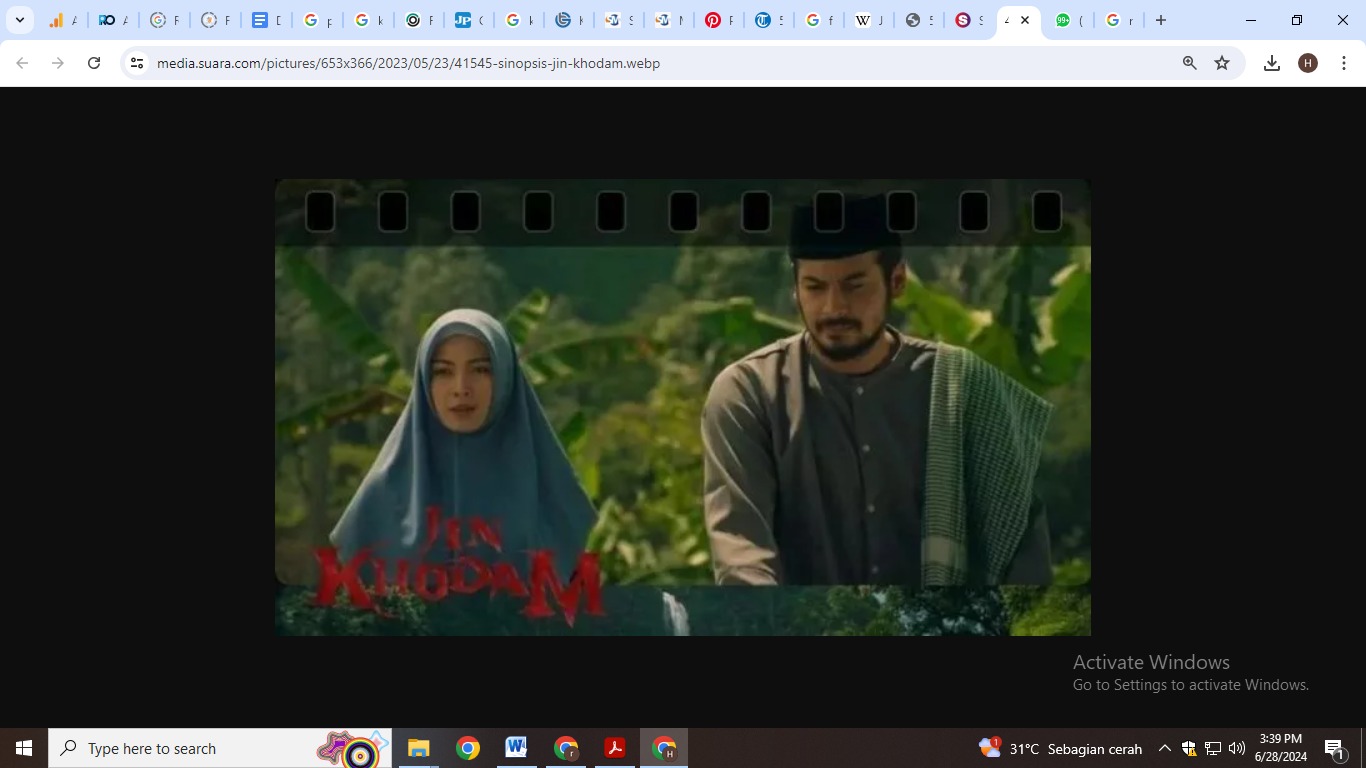
Task: Switch to the JP blue icon tab
Action: pyautogui.click(x=469, y=20)
